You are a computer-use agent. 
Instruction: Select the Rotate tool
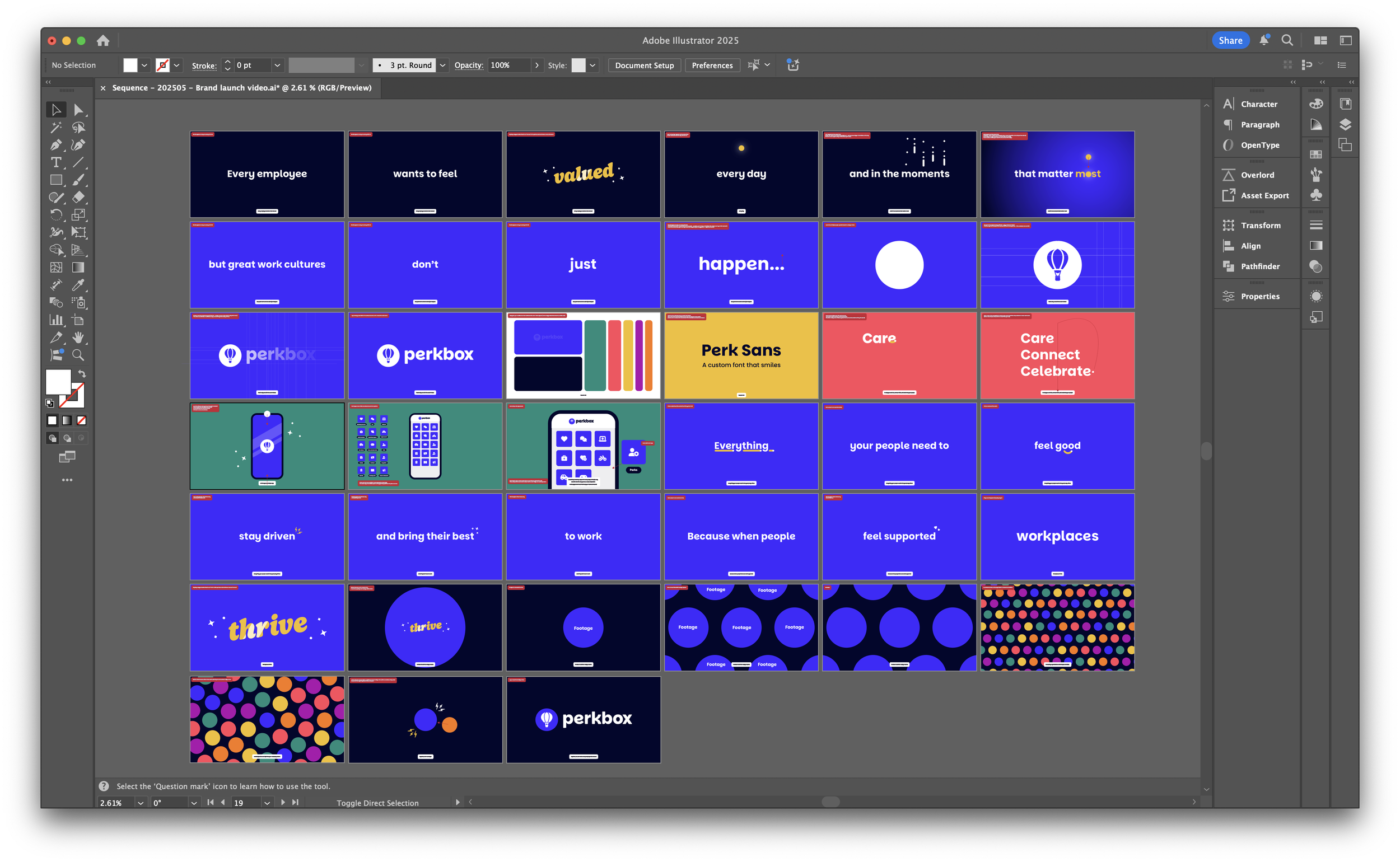56,215
